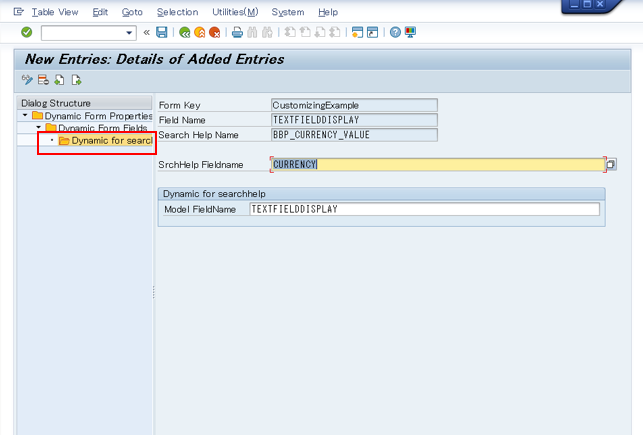Click the green Back icon
The height and width of the screenshot is (435, 643).
click(185, 32)
